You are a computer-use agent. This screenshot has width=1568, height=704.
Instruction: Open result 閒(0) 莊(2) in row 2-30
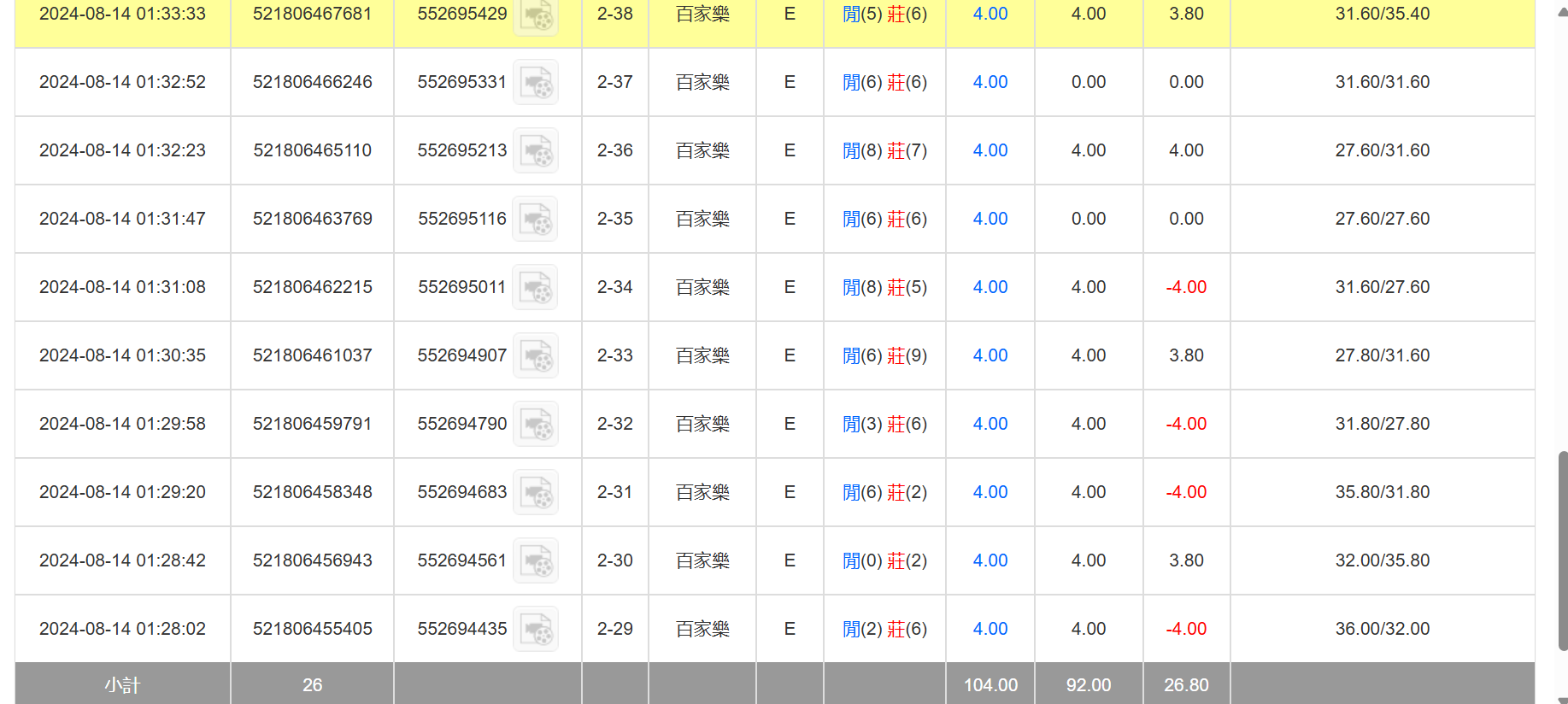click(x=884, y=560)
